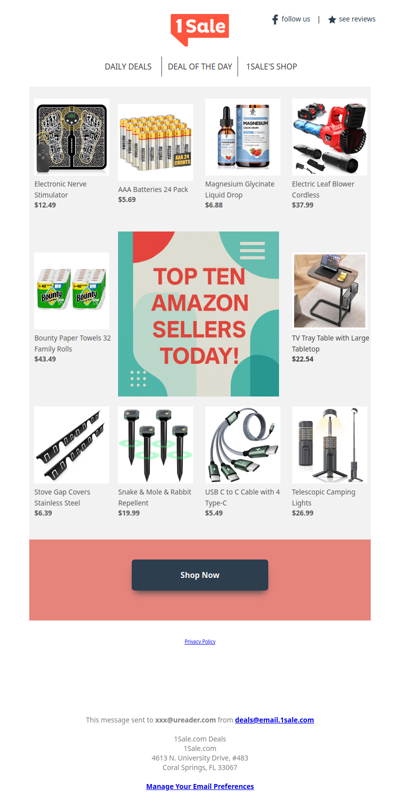Open DEAL OF THE DAY menu link
The image size is (400, 805).
[x=200, y=66]
